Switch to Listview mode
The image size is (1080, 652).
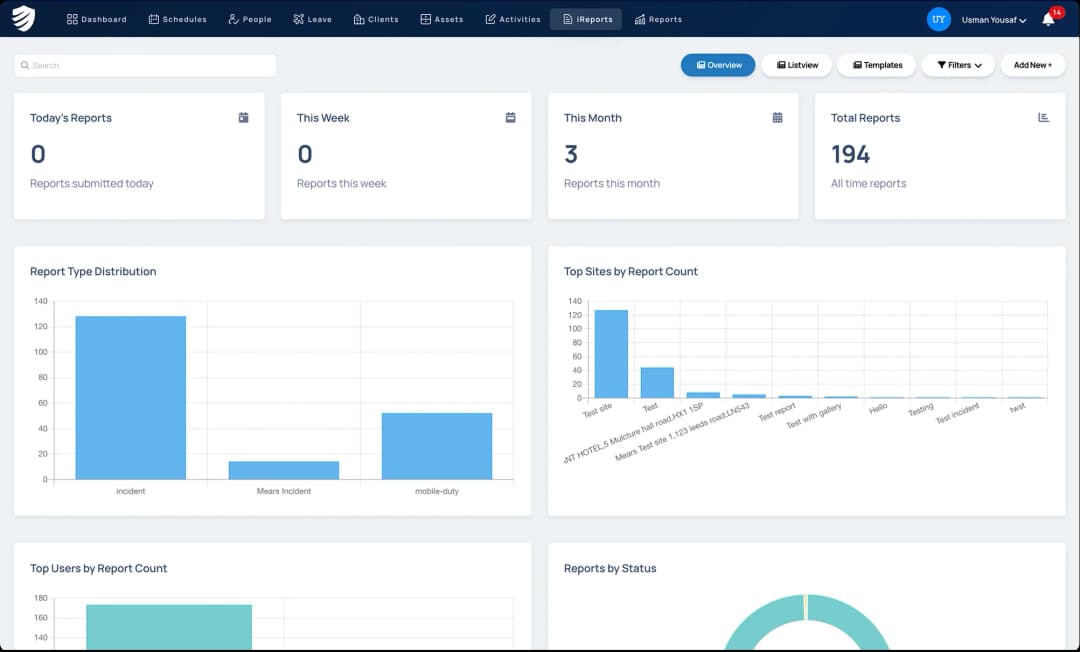pos(797,65)
